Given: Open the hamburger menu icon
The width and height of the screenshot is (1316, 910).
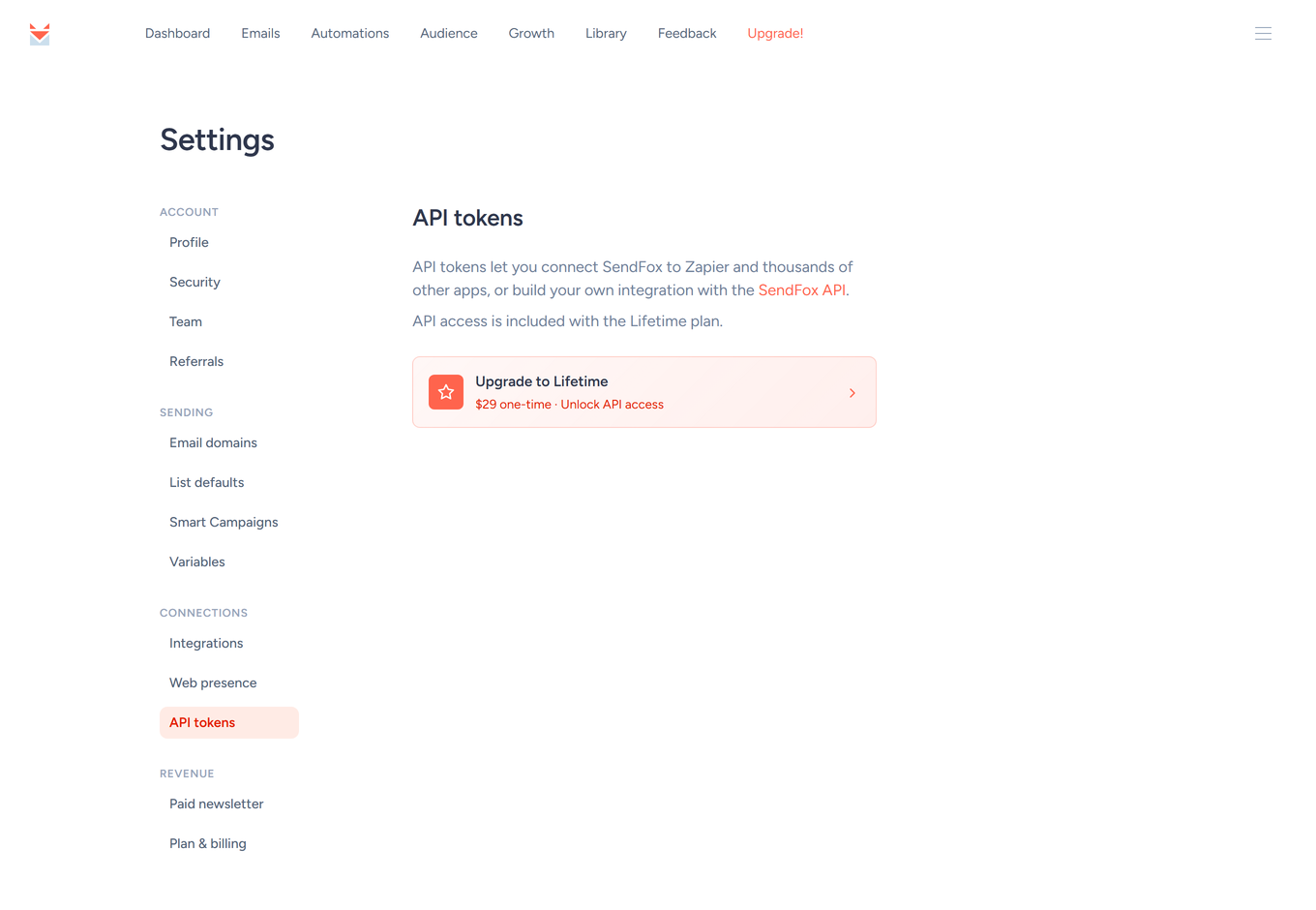Looking at the screenshot, I should coord(1263,34).
